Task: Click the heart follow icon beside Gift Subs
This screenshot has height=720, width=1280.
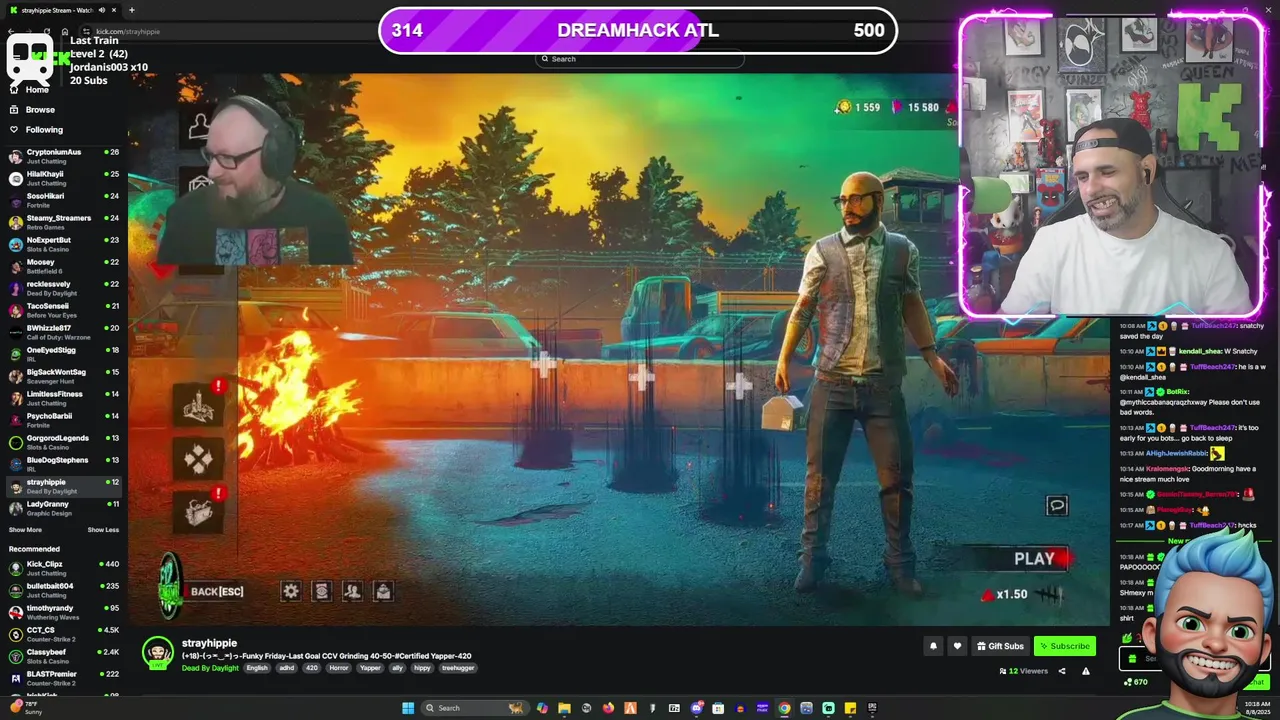Action: point(957,646)
